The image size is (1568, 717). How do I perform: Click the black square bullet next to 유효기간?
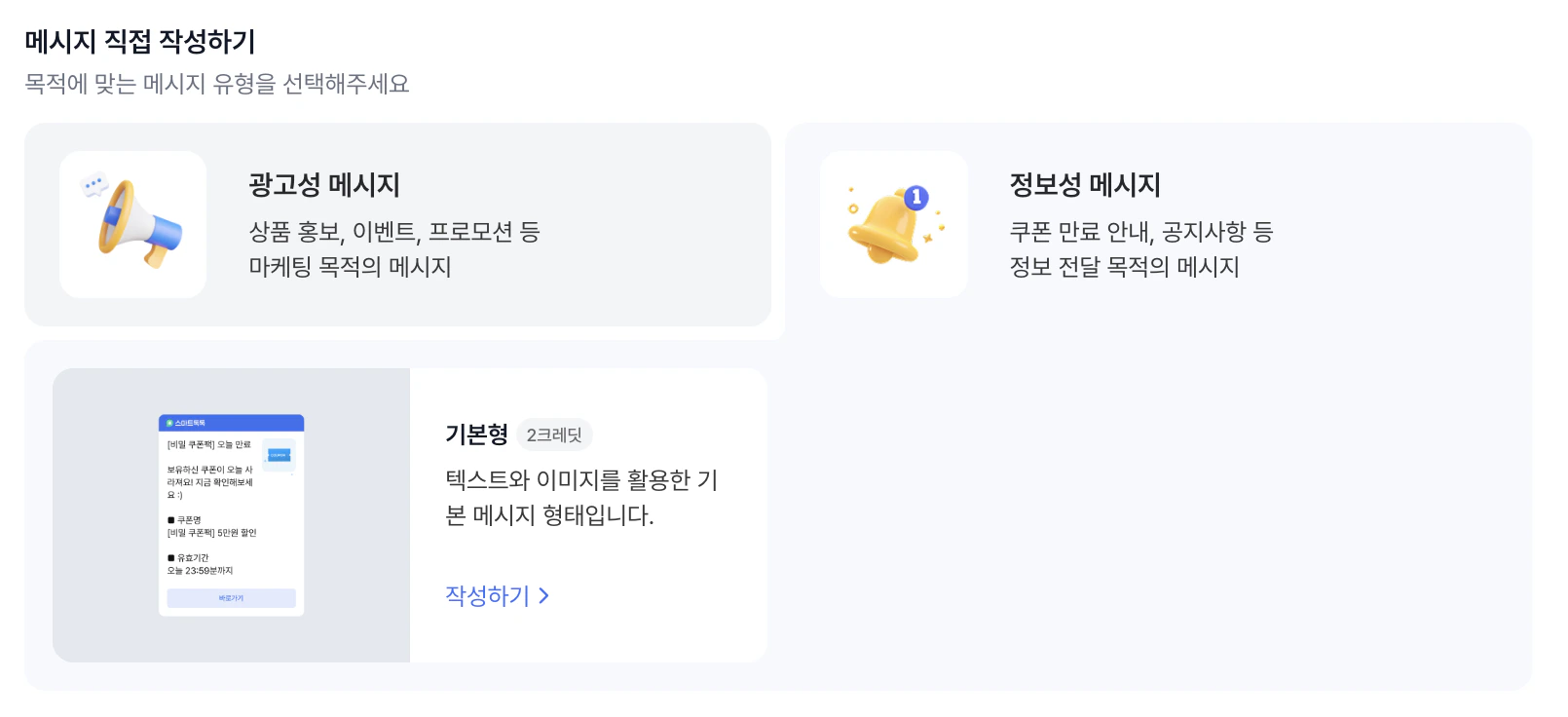tap(169, 557)
